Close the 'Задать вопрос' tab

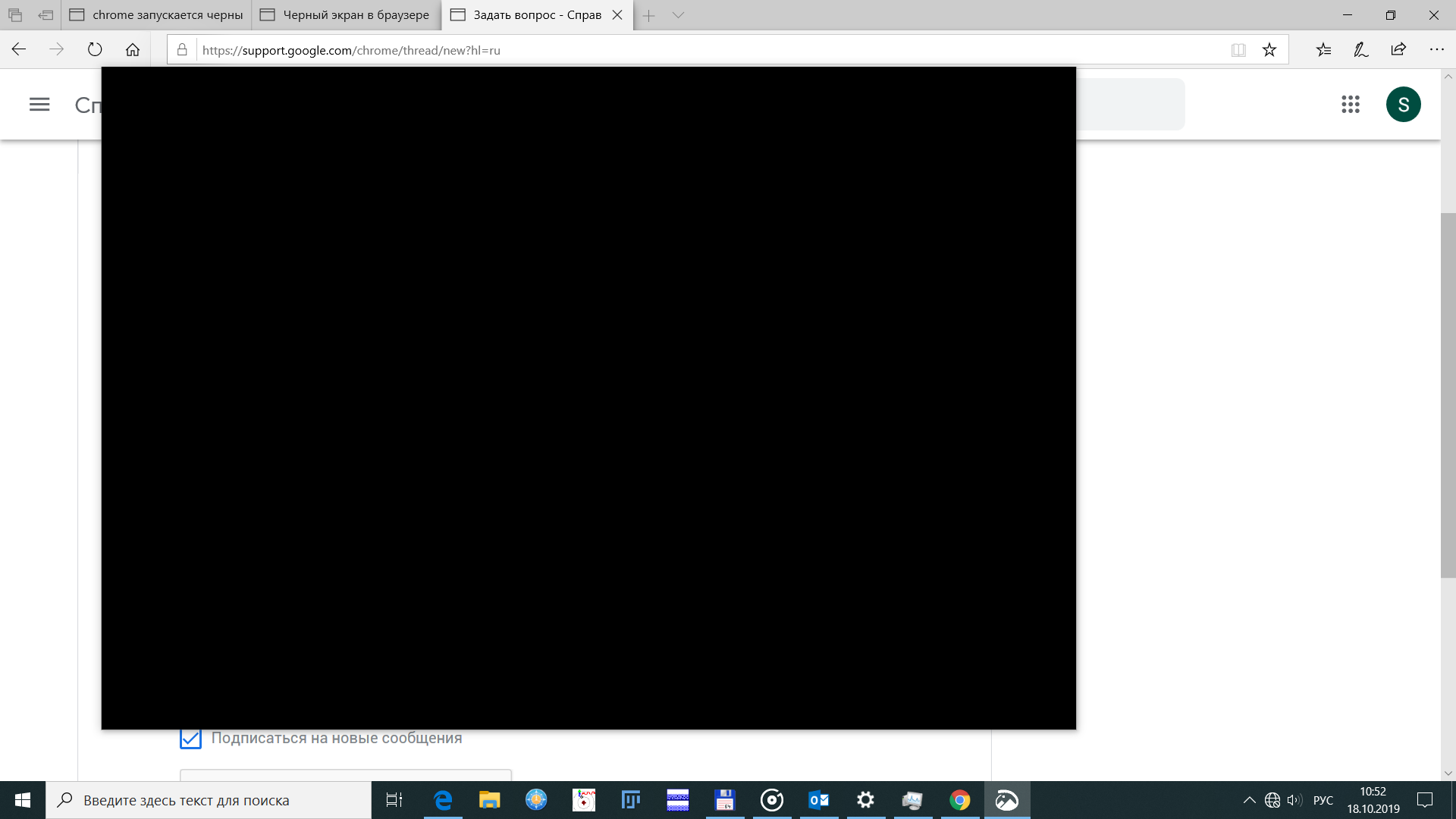click(617, 15)
